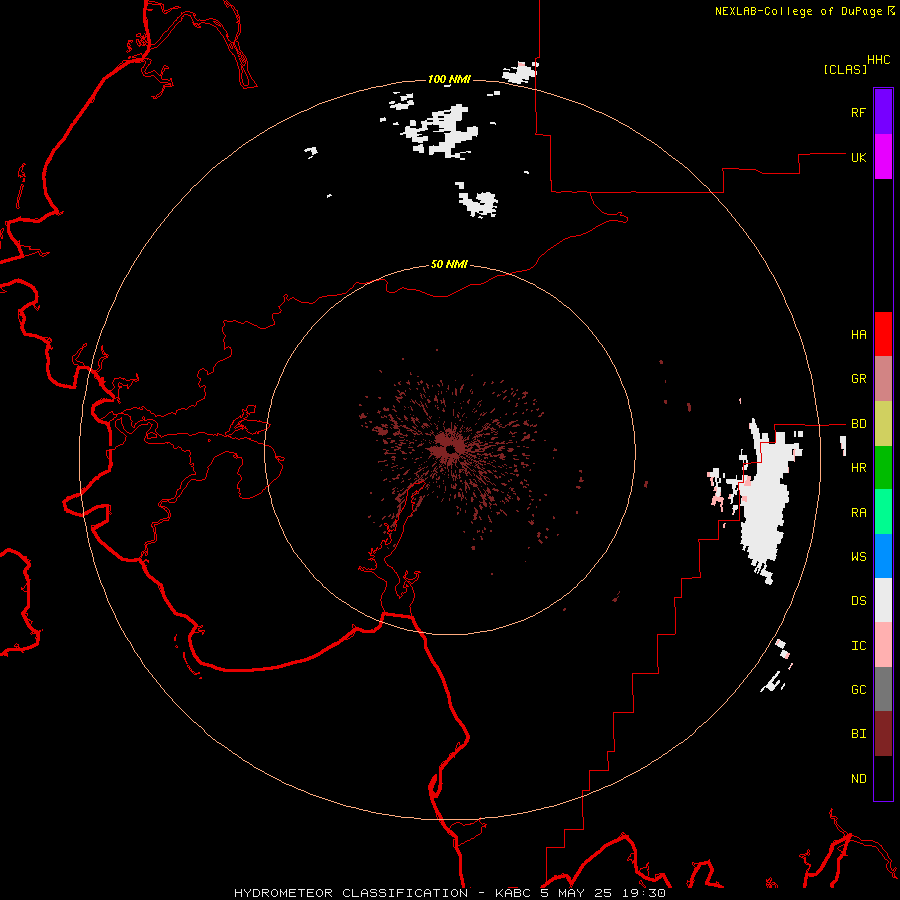Image resolution: width=900 pixels, height=900 pixels.
Task: Click the UK magenta legend swatch
Action: coord(883,157)
